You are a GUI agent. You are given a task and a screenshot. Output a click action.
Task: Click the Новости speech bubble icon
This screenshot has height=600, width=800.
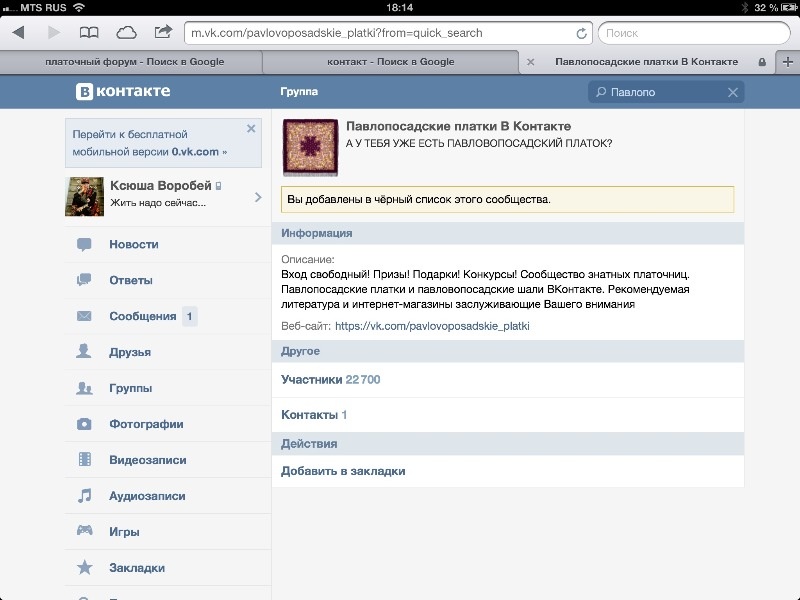pos(84,244)
